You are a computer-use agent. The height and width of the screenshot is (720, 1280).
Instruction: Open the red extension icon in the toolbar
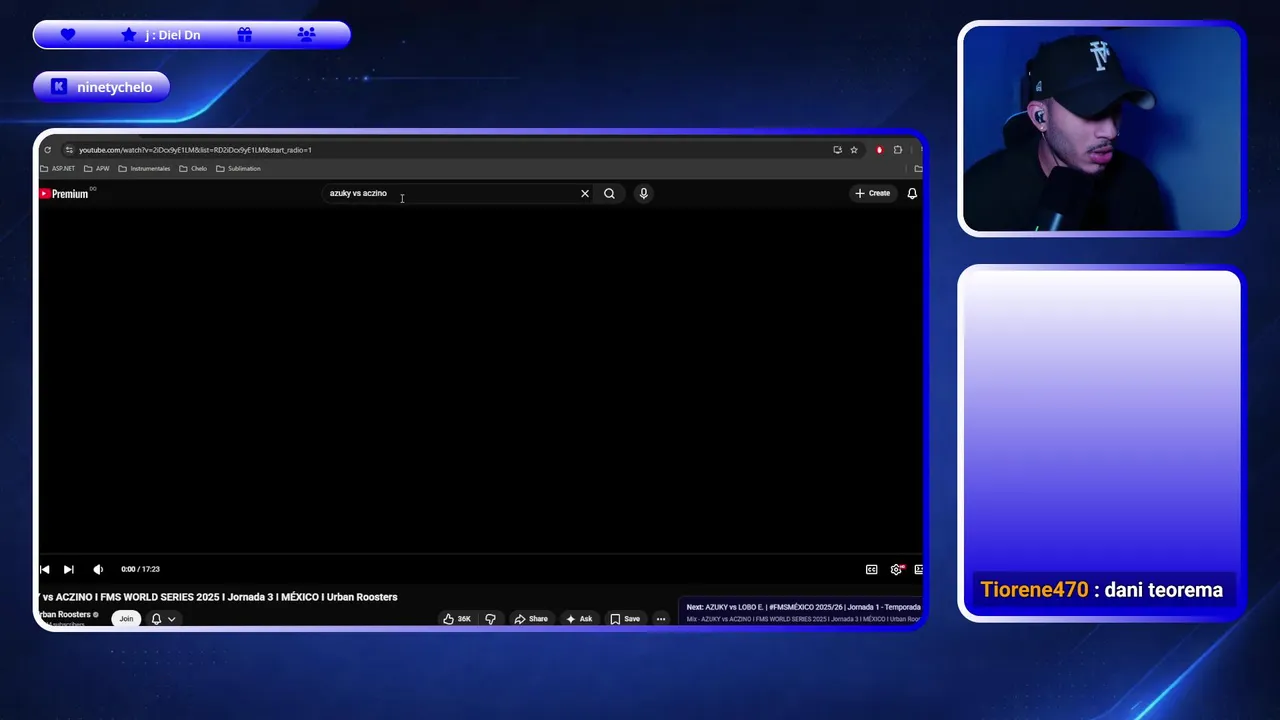(879, 150)
